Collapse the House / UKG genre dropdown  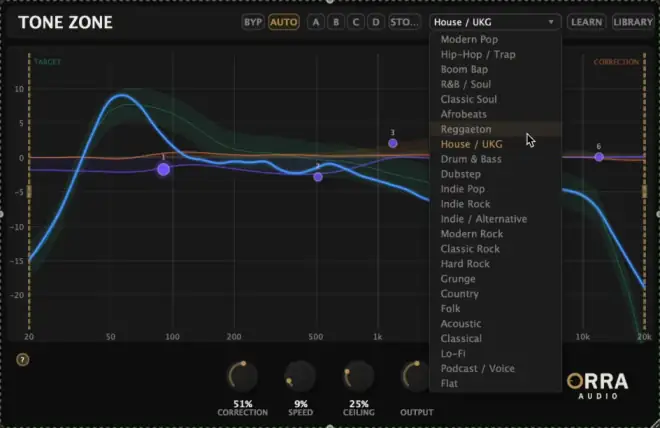click(495, 22)
